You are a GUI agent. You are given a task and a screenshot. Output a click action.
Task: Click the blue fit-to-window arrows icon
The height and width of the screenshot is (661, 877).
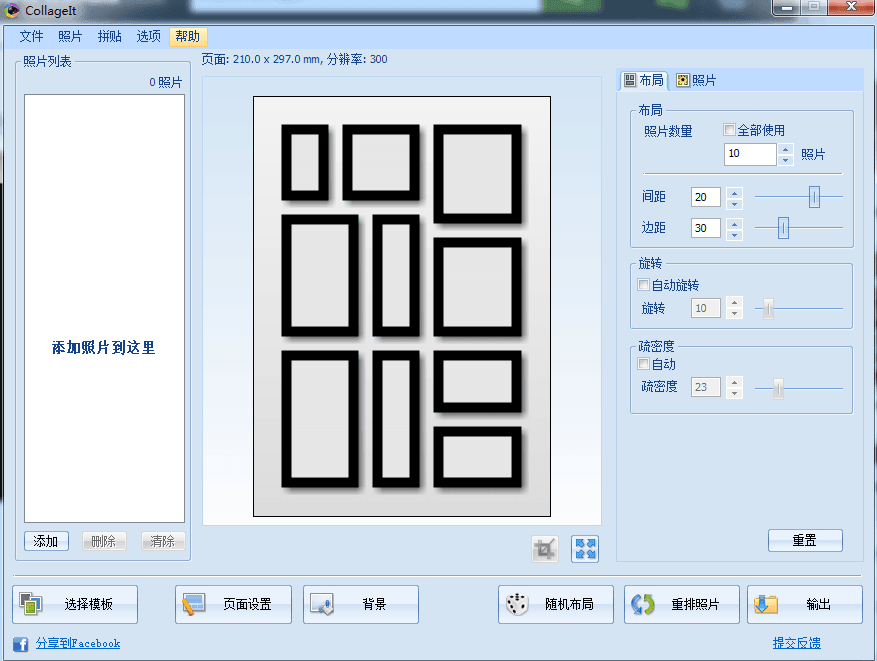584,548
